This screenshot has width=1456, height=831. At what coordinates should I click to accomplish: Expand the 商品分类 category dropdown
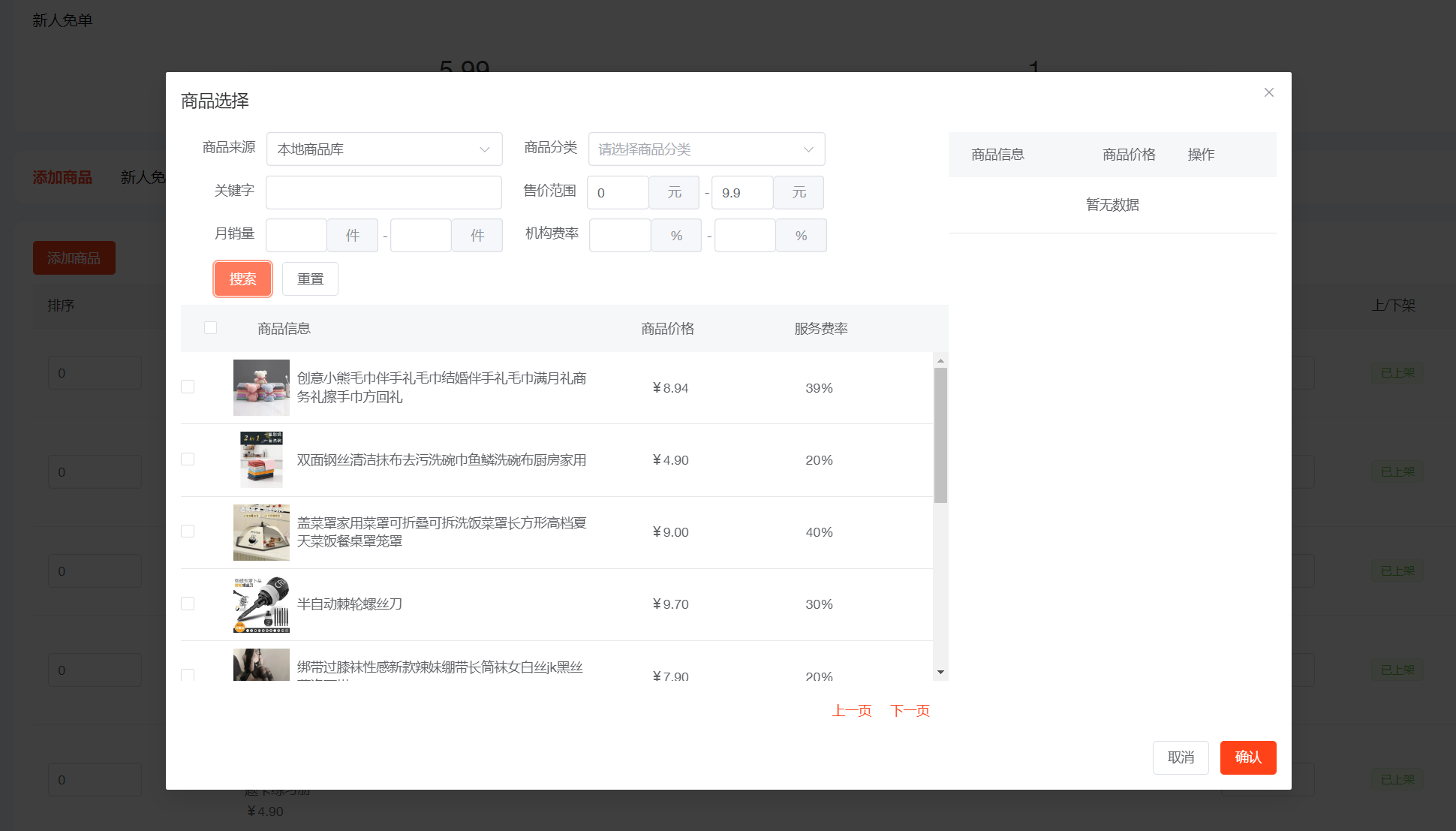(x=705, y=149)
